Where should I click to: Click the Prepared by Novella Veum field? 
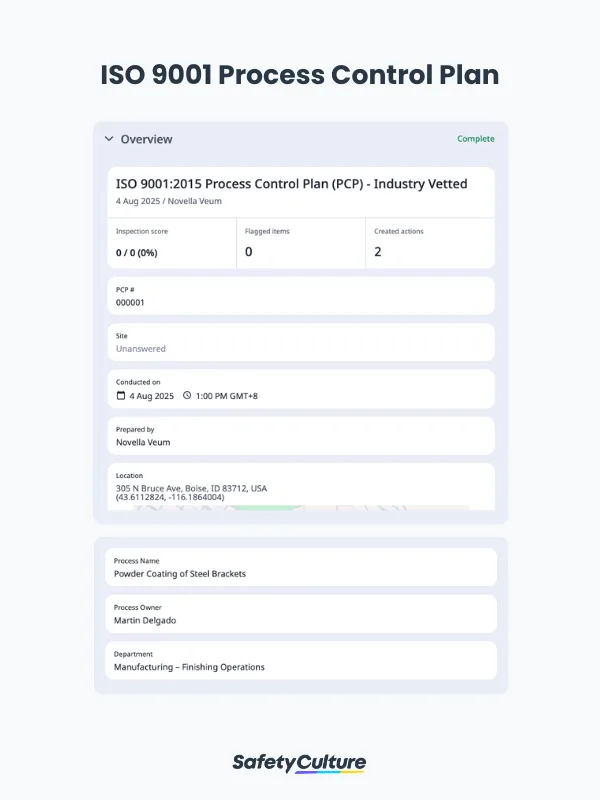[x=301, y=436]
